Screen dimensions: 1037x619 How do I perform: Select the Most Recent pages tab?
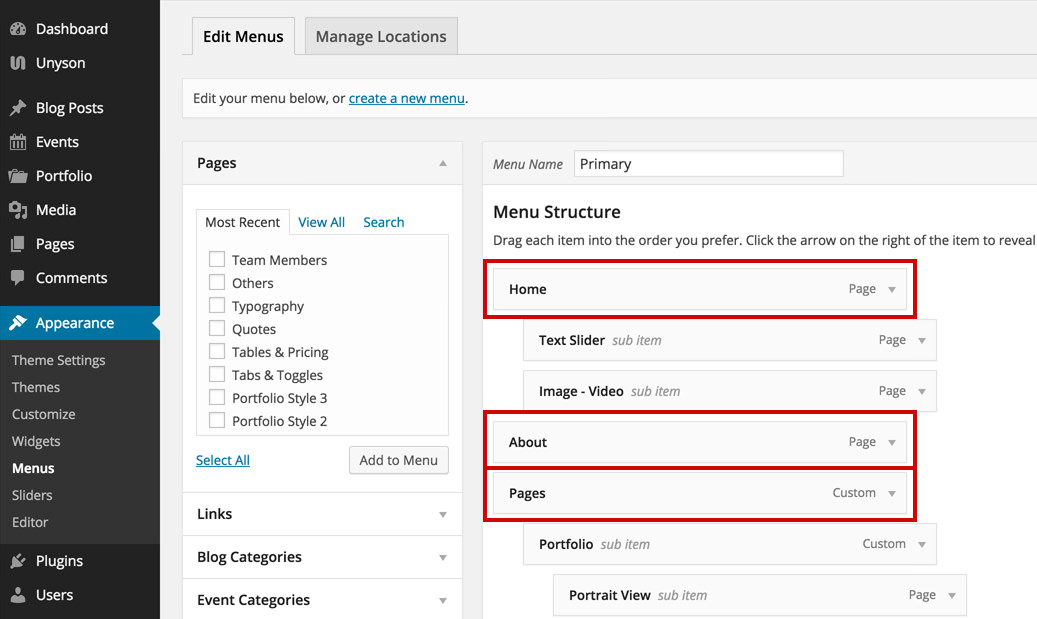click(243, 222)
